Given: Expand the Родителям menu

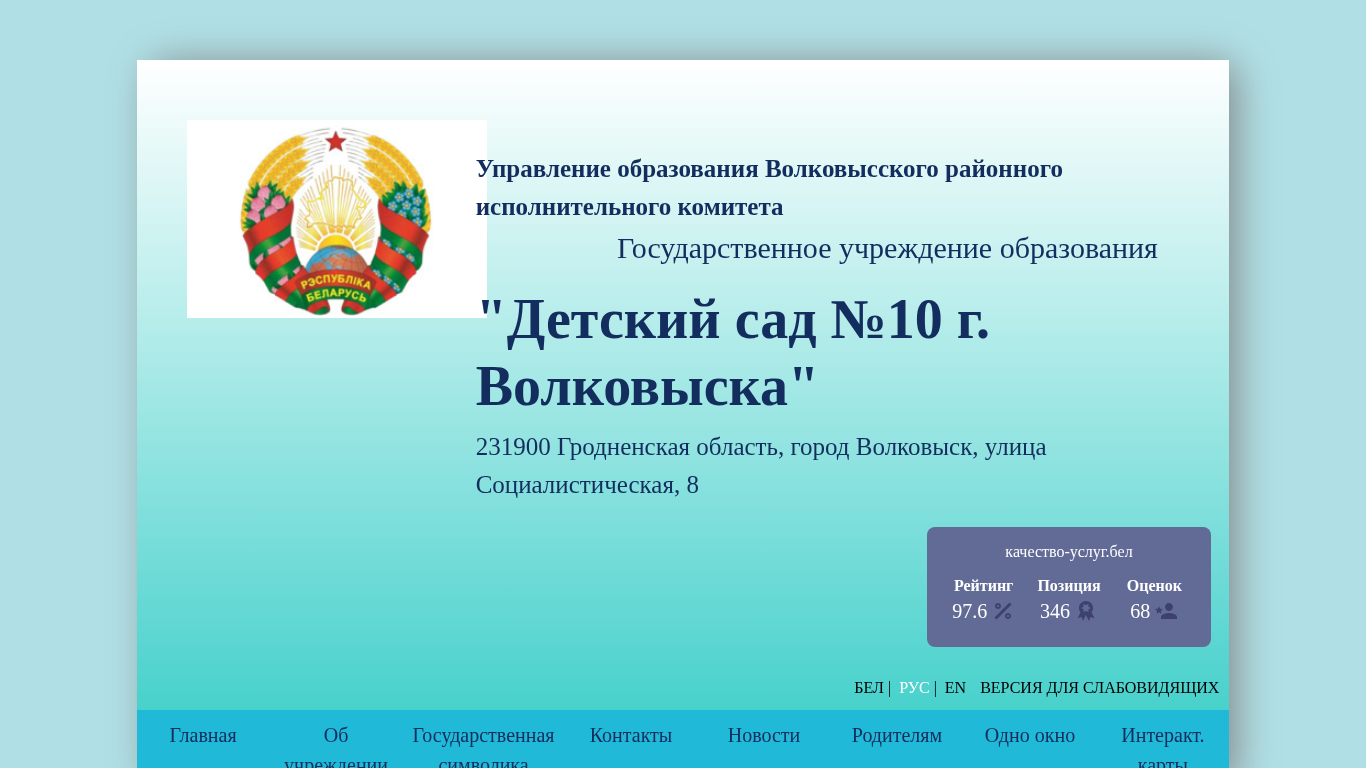Looking at the screenshot, I should pyautogui.click(x=897, y=735).
